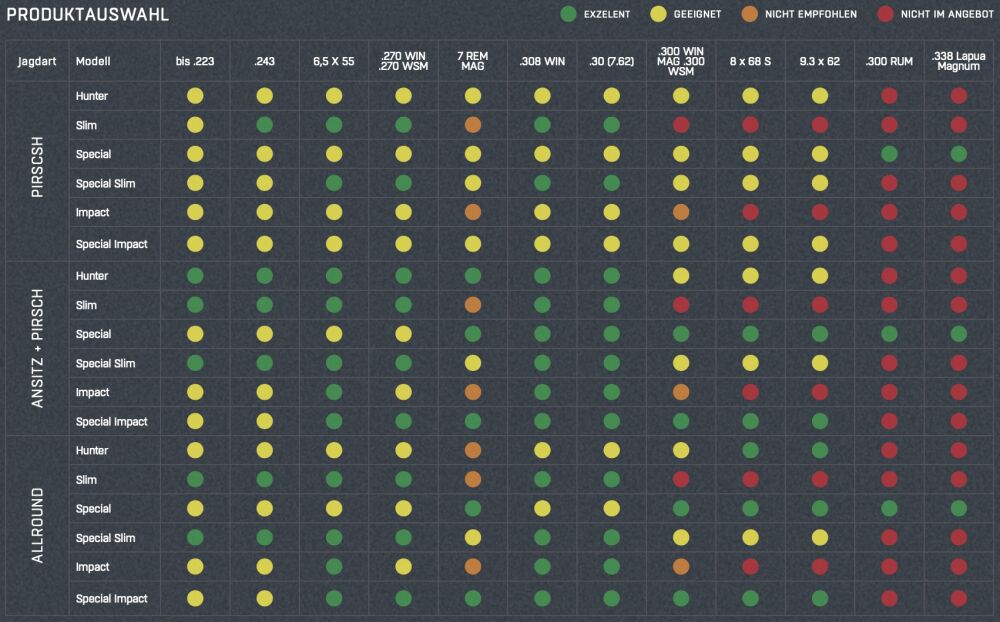Click the PRODUKTAUSWAHL heading
Screen dimensions: 1000x622
[88, 15]
